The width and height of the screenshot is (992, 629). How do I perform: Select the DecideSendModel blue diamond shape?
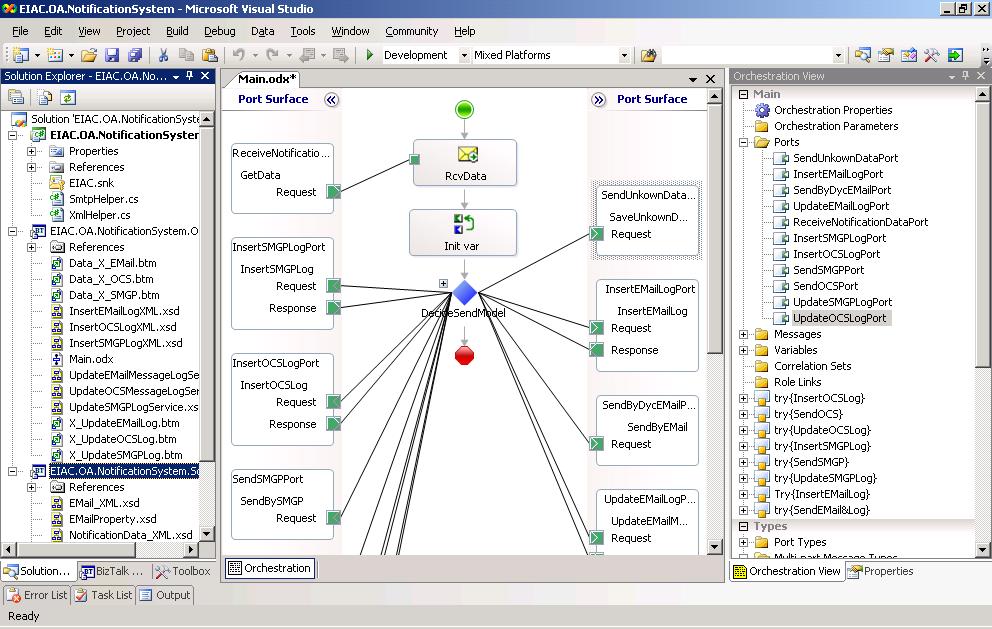point(464,293)
